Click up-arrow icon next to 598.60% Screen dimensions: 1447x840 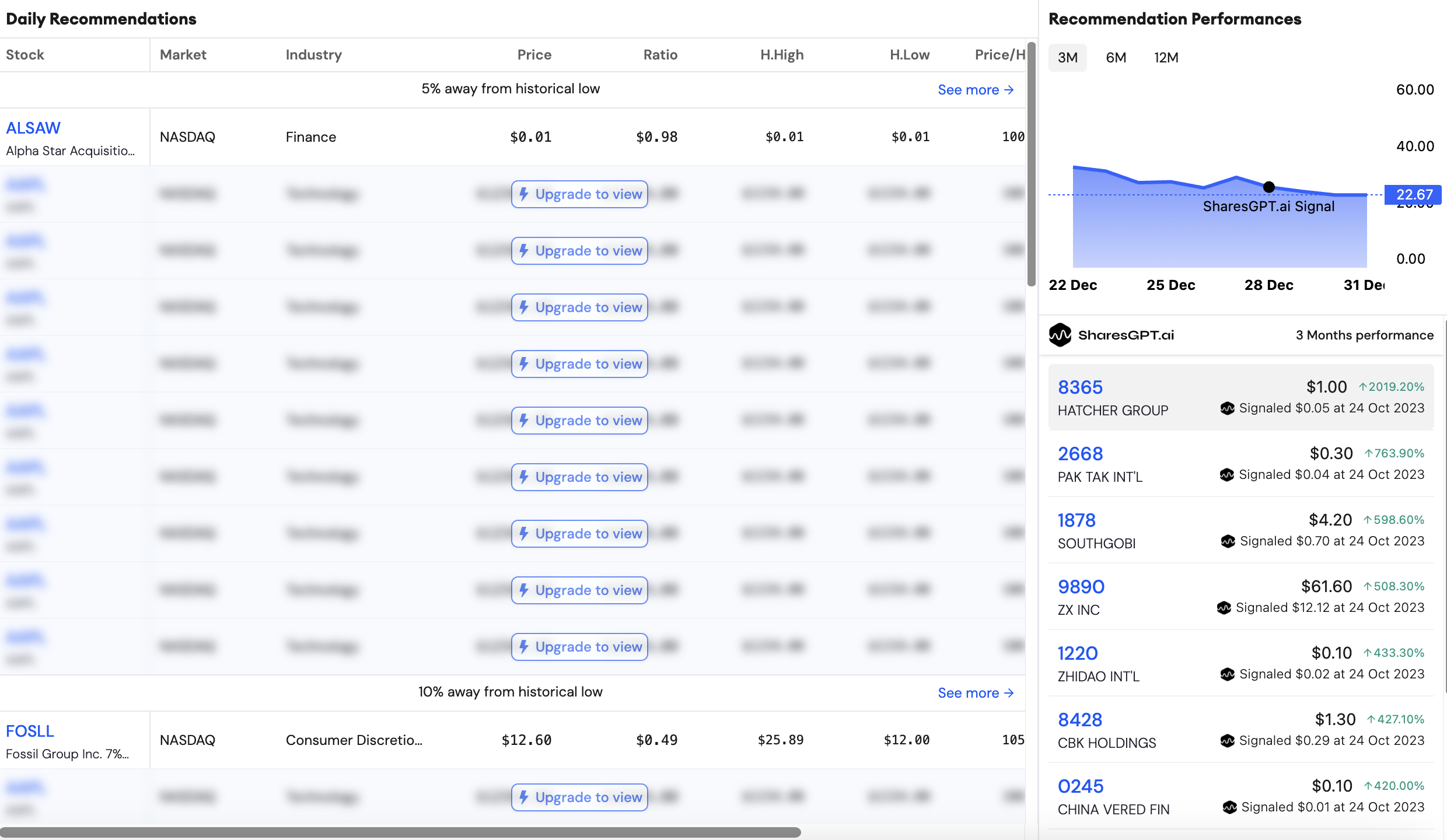click(x=1368, y=520)
